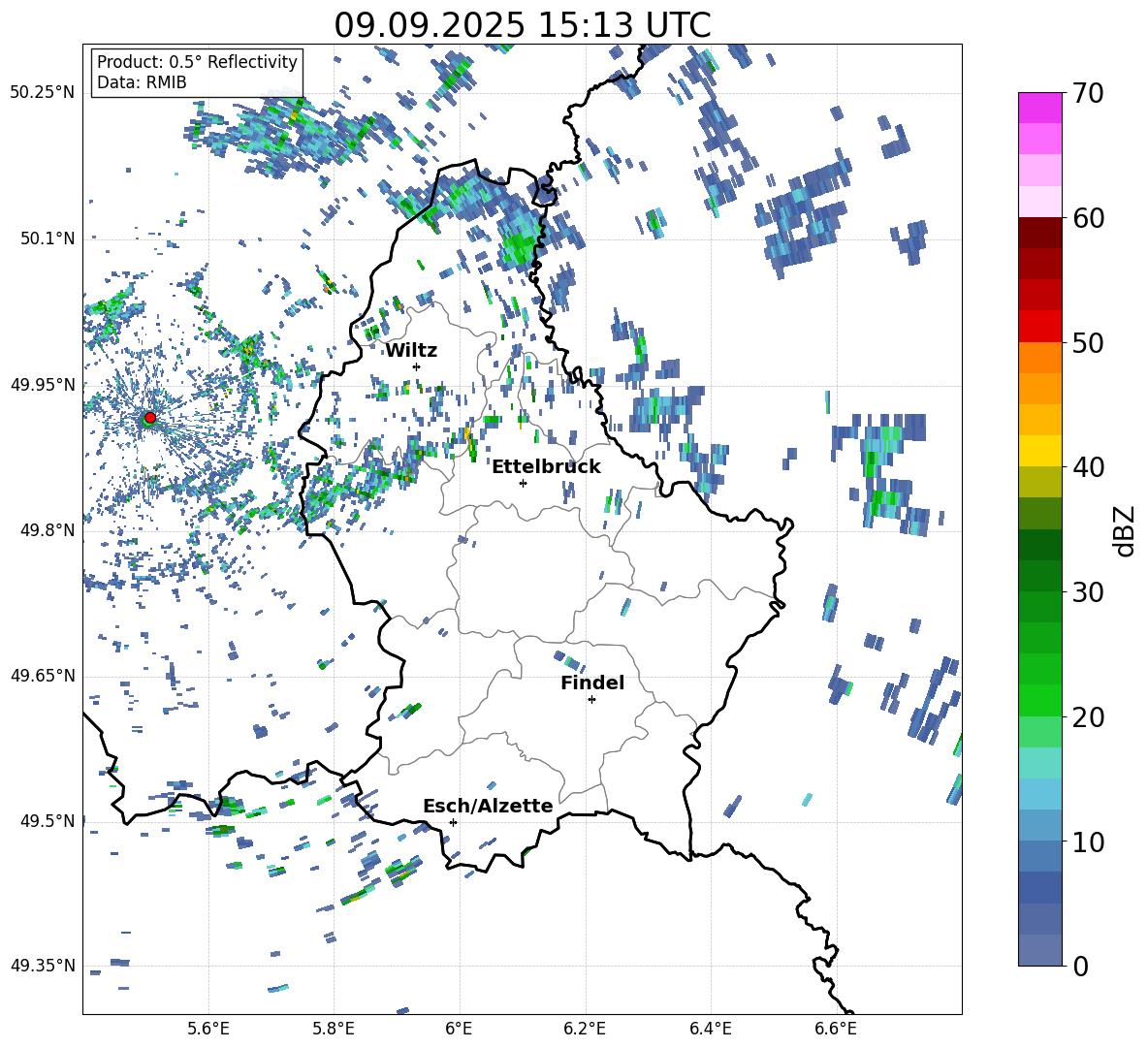
Task: Click the 20 label on the colorbar
Action: (x=1088, y=717)
